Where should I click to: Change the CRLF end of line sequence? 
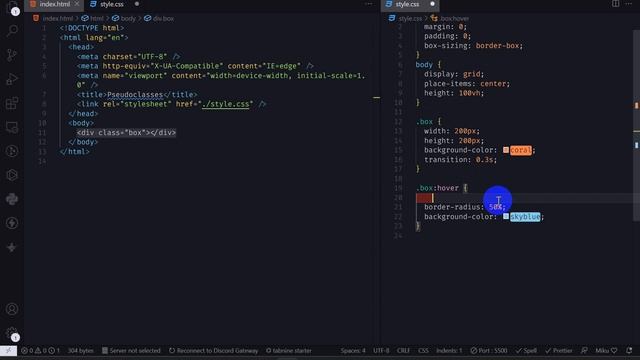pyautogui.click(x=403, y=351)
